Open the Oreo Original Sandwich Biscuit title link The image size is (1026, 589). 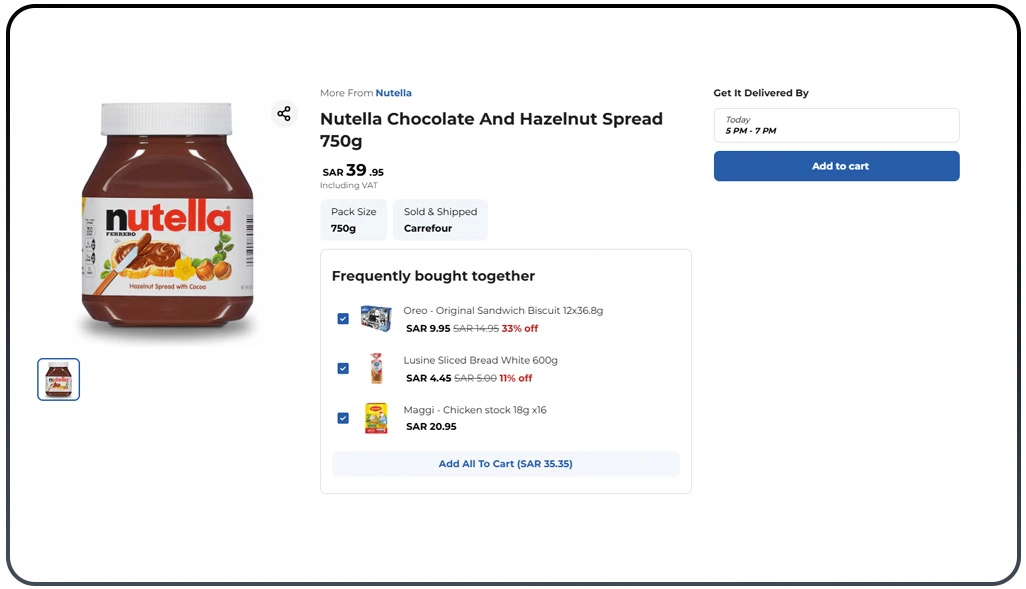503,310
